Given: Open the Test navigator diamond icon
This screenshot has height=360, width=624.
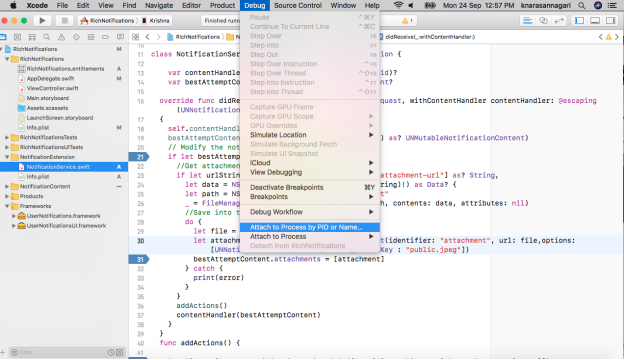Looking at the screenshot, I should tap(76, 37).
